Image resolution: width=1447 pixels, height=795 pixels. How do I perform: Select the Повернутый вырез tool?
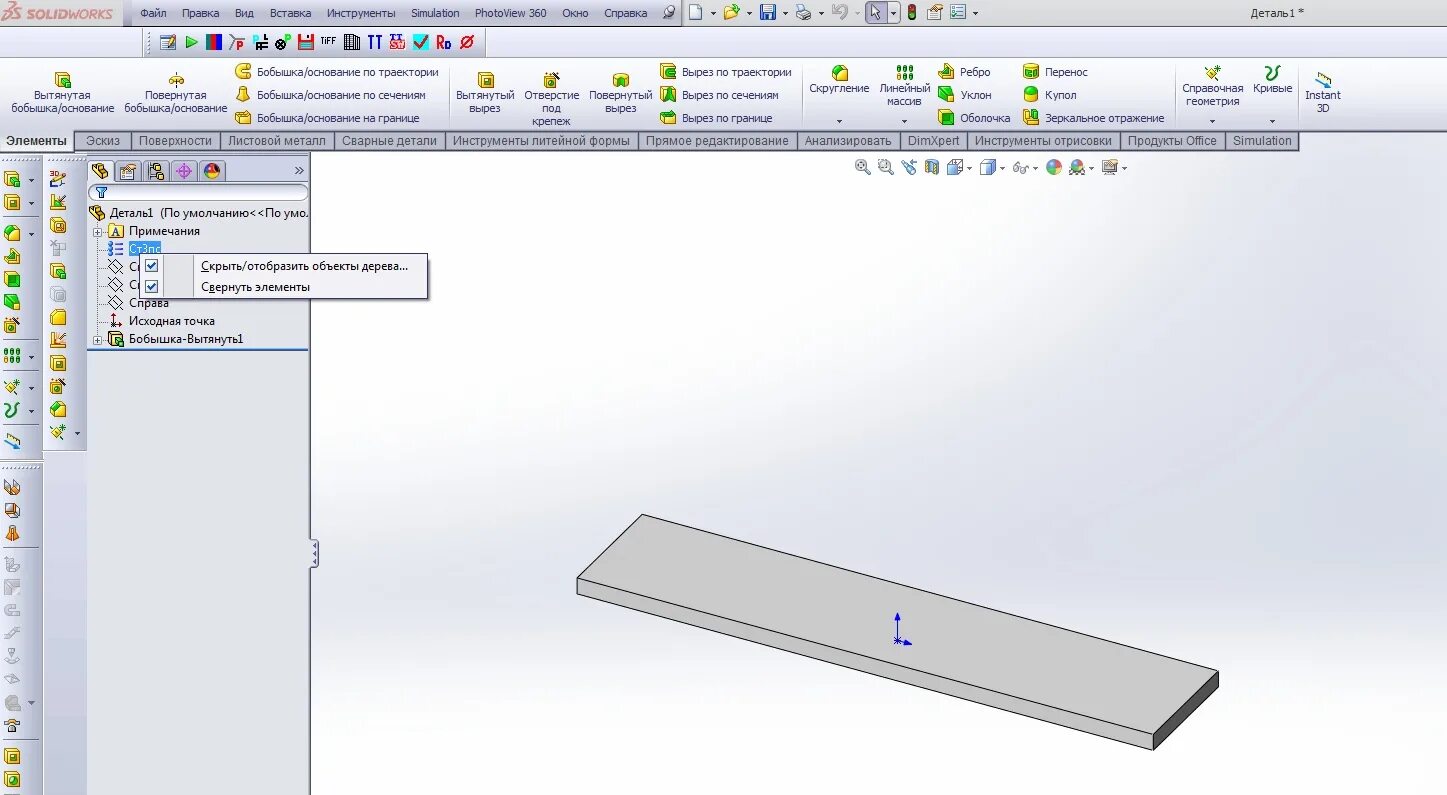point(620,88)
